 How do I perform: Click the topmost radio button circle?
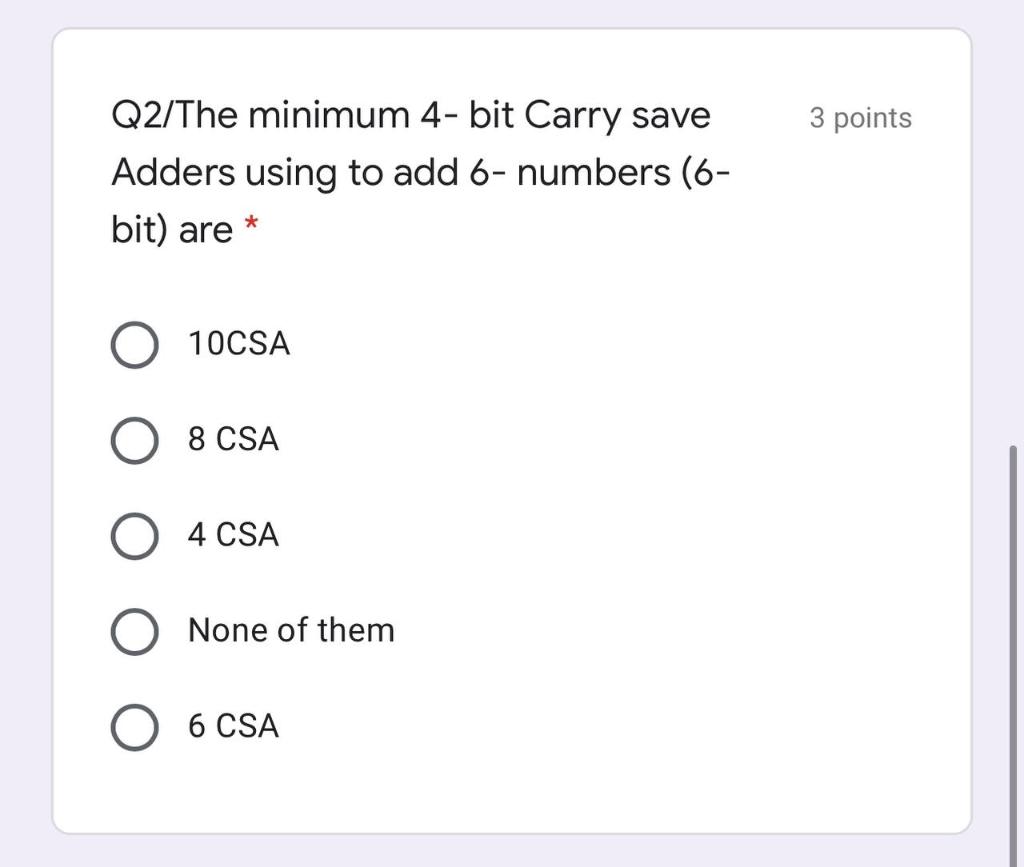click(x=135, y=344)
